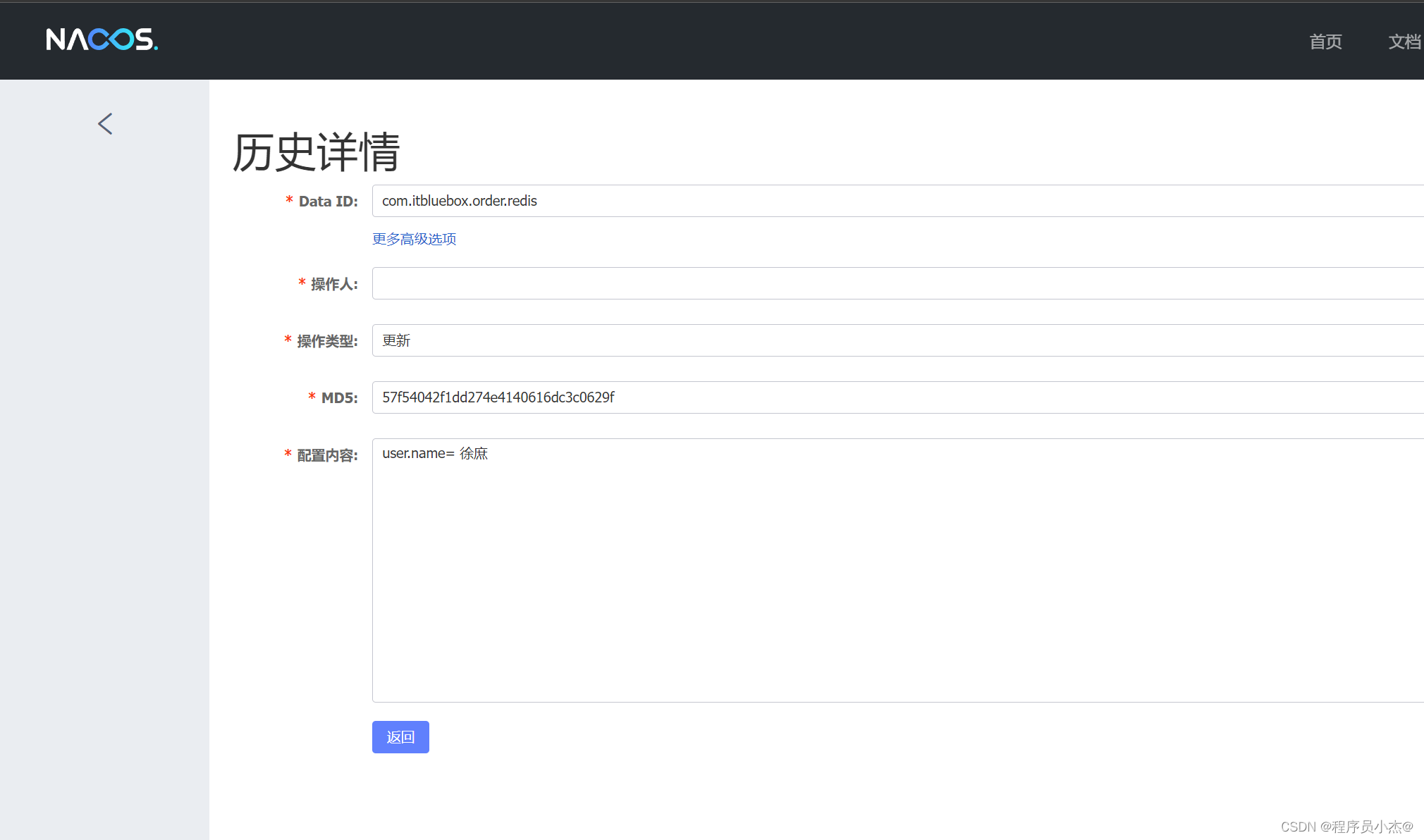This screenshot has width=1424, height=840.
Task: Click the 操作人 operator input field
Action: 897,283
